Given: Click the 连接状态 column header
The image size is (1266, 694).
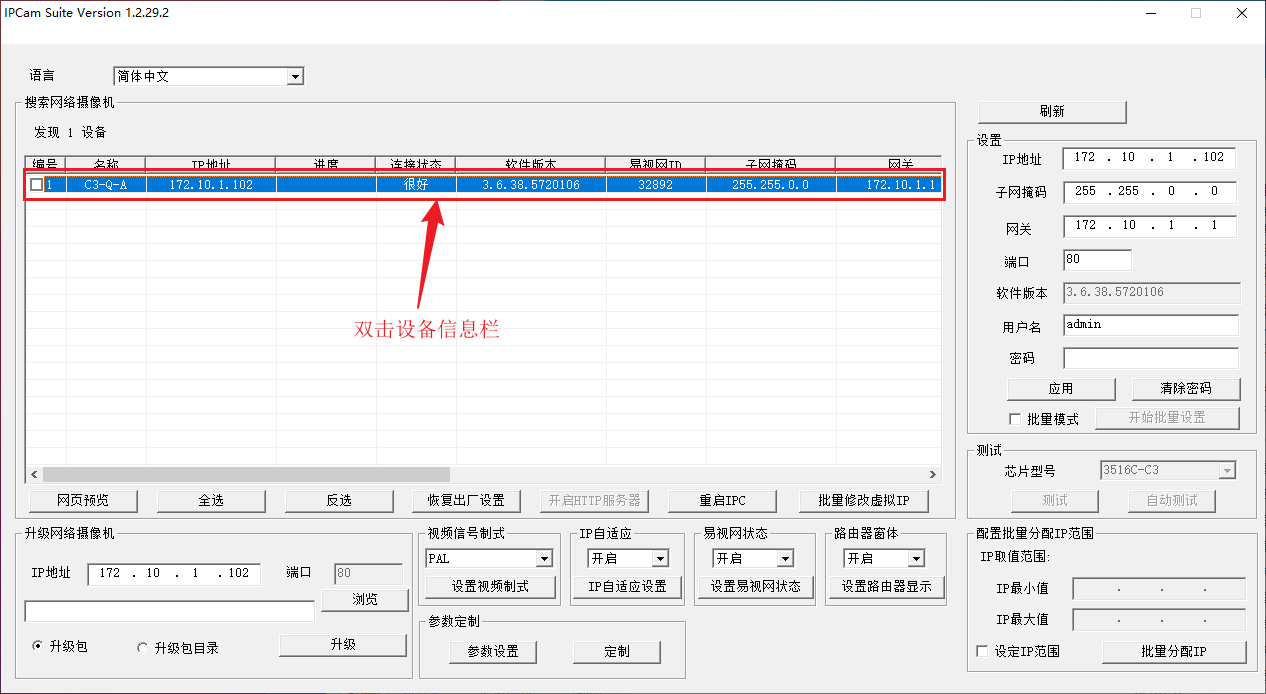Looking at the screenshot, I should (x=416, y=163).
